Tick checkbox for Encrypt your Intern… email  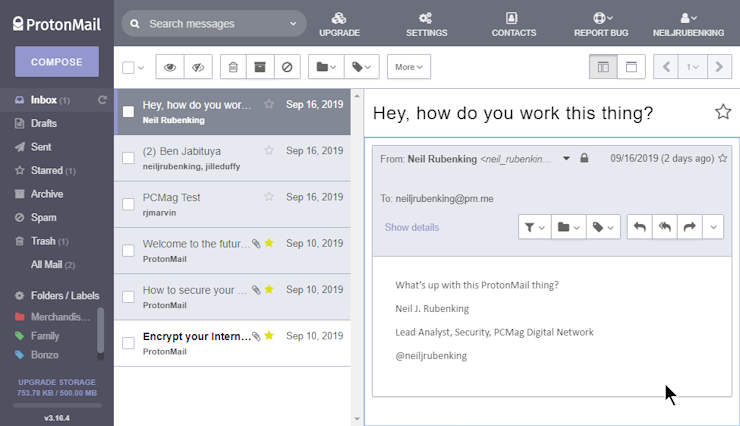pyautogui.click(x=128, y=343)
